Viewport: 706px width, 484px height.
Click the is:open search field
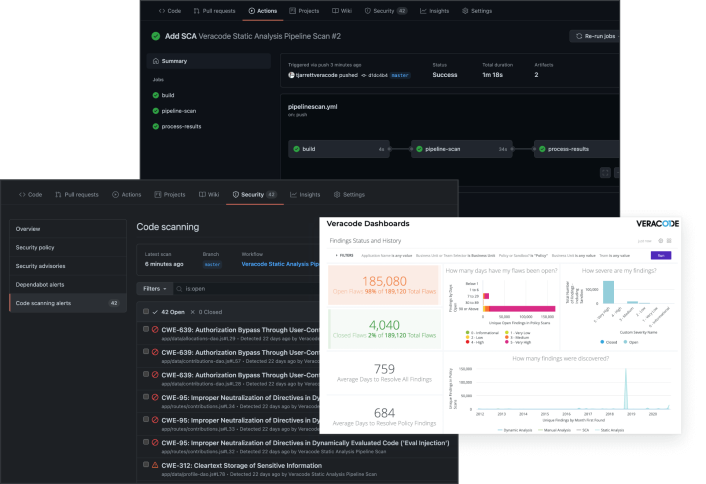click(246, 289)
